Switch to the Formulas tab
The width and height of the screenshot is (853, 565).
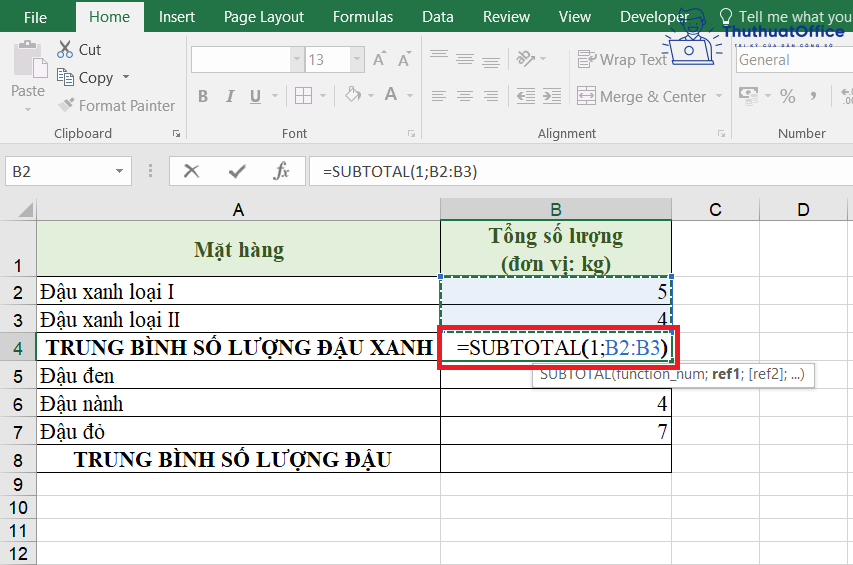[363, 17]
